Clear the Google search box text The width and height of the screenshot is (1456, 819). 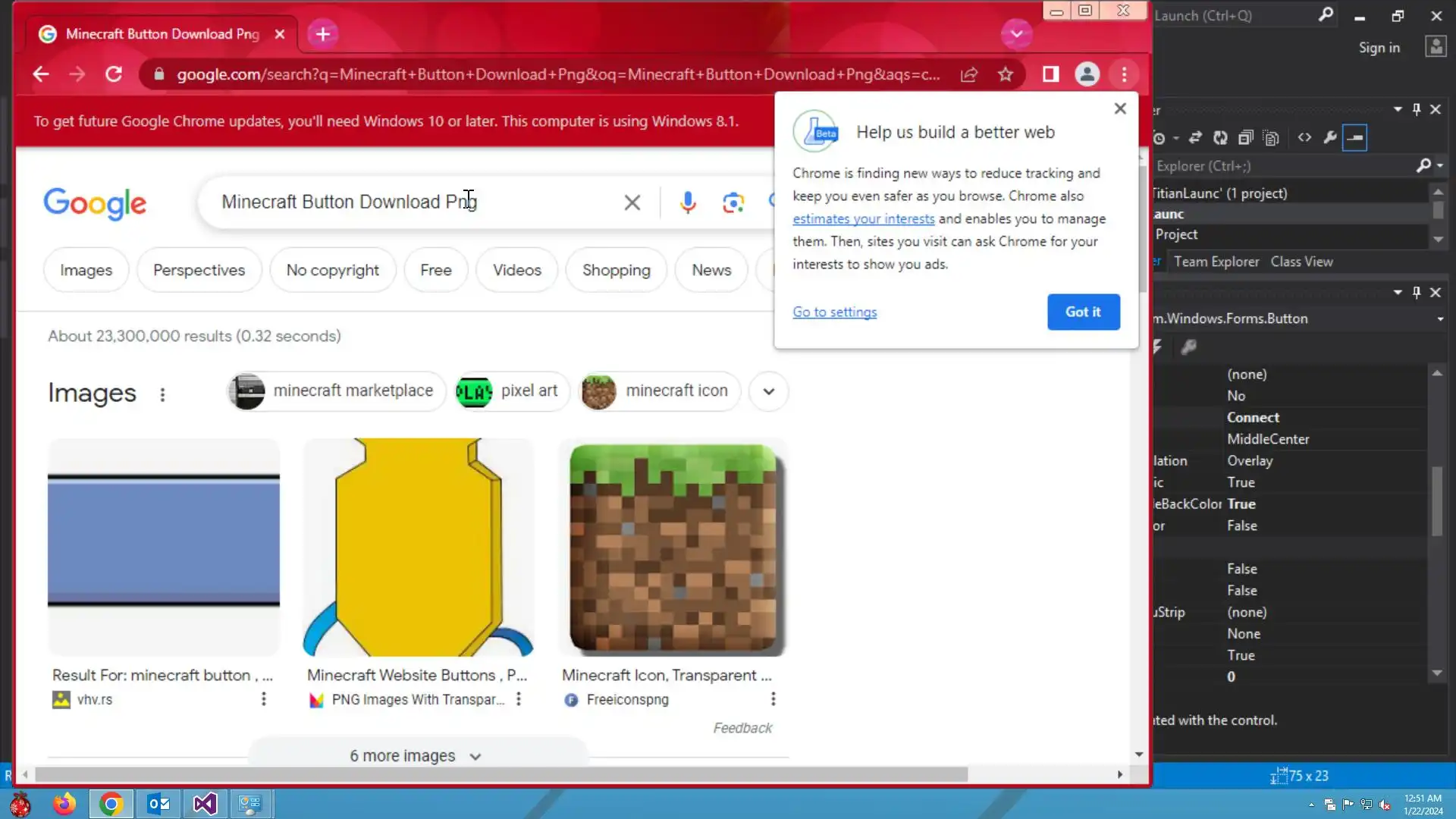(x=632, y=202)
